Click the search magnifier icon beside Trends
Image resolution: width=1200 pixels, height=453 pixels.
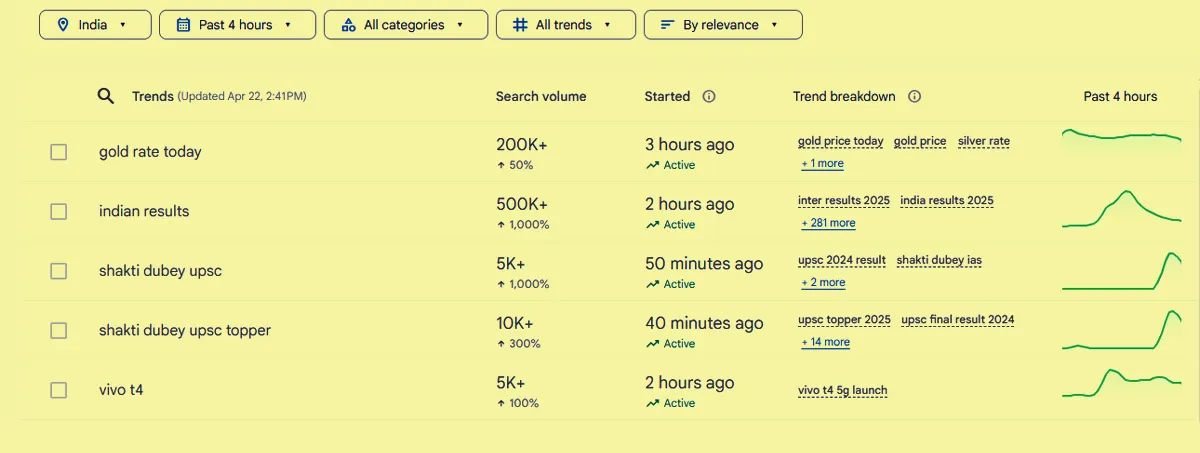tap(105, 96)
